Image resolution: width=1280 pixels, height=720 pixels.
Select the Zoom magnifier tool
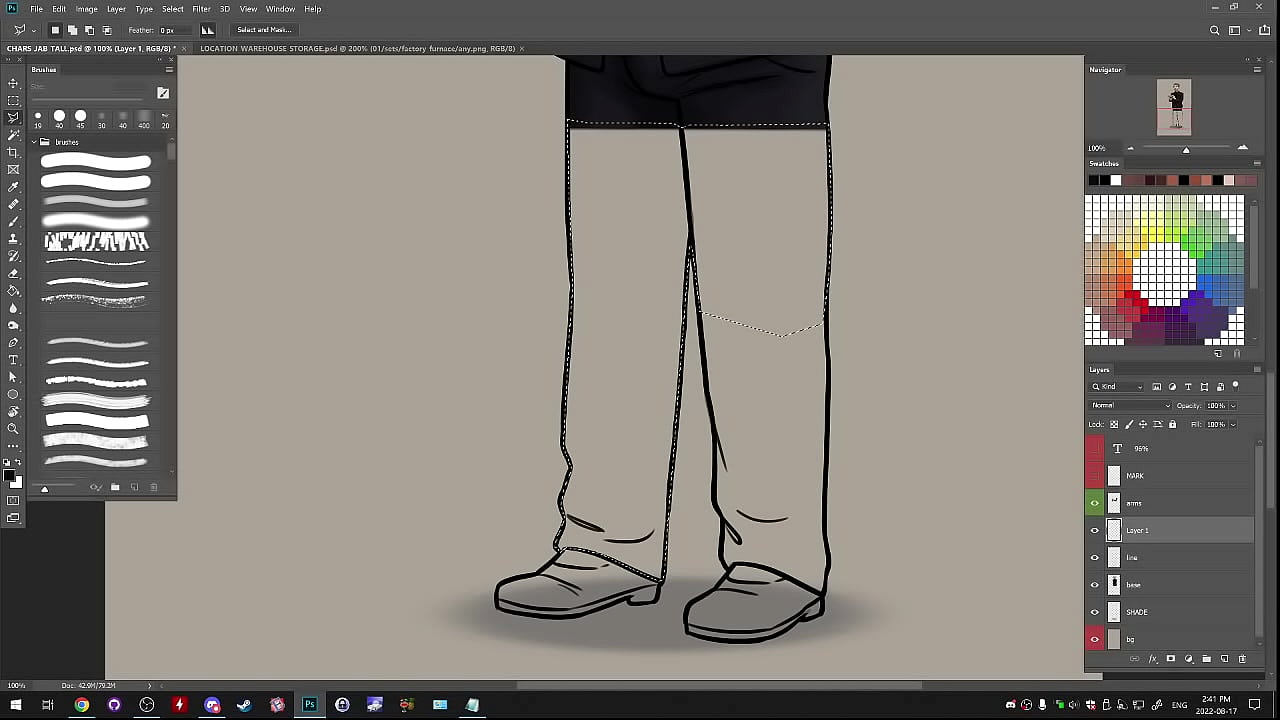[13, 428]
